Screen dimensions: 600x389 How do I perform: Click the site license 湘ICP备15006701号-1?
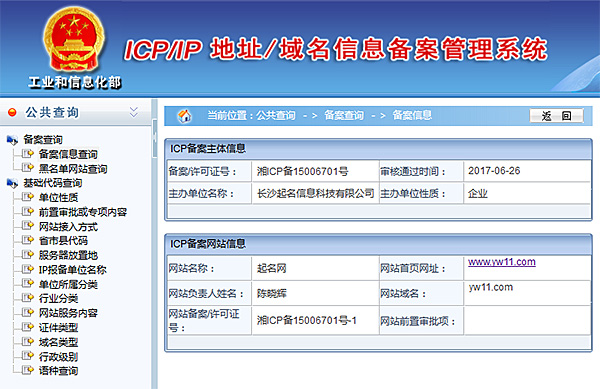pos(307,321)
